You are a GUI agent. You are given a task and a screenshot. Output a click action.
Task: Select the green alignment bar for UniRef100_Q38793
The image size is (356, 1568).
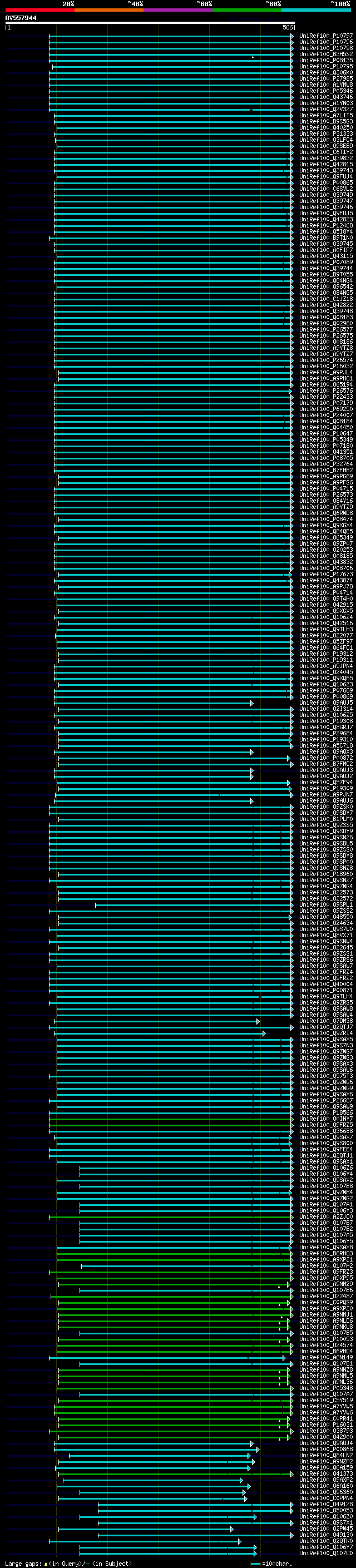pos(171,1431)
